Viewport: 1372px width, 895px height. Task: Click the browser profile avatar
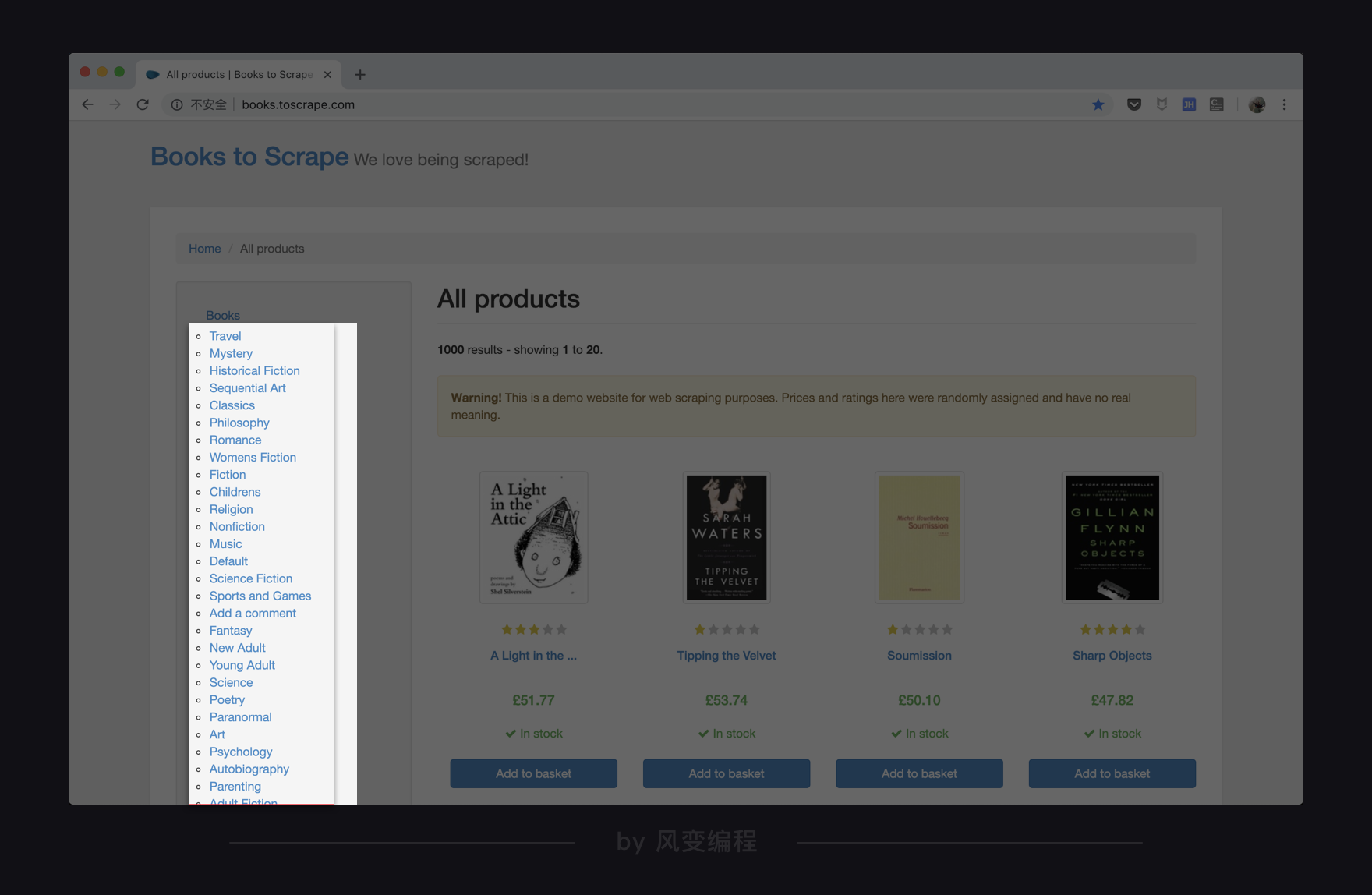(1257, 104)
